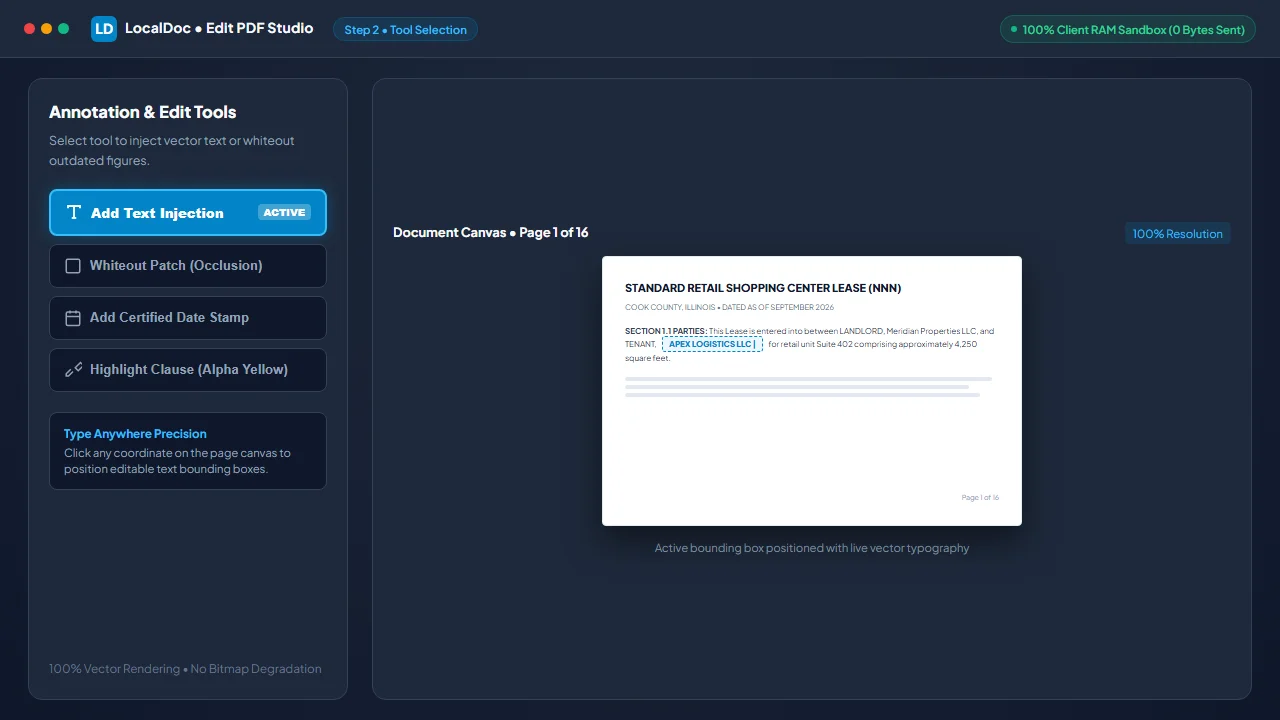This screenshot has height=720, width=1280.
Task: Click "COOK COUNTY, ILLINOIS" dated line
Action: 729,308
